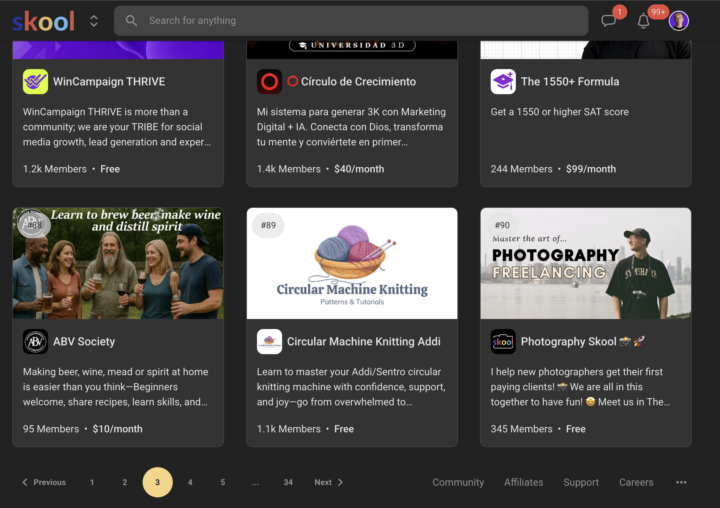720x508 pixels.
Task: Click '$40/month' price text
Action: [359, 169]
